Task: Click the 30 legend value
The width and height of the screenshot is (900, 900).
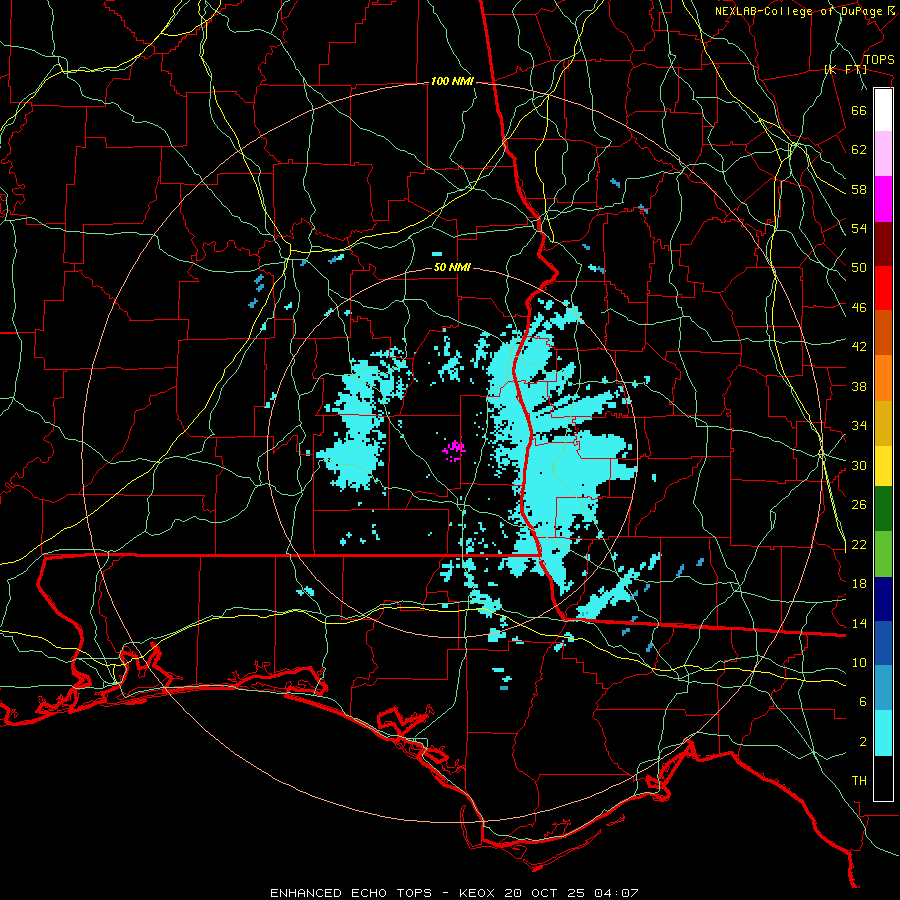Action: pyautogui.click(x=859, y=465)
